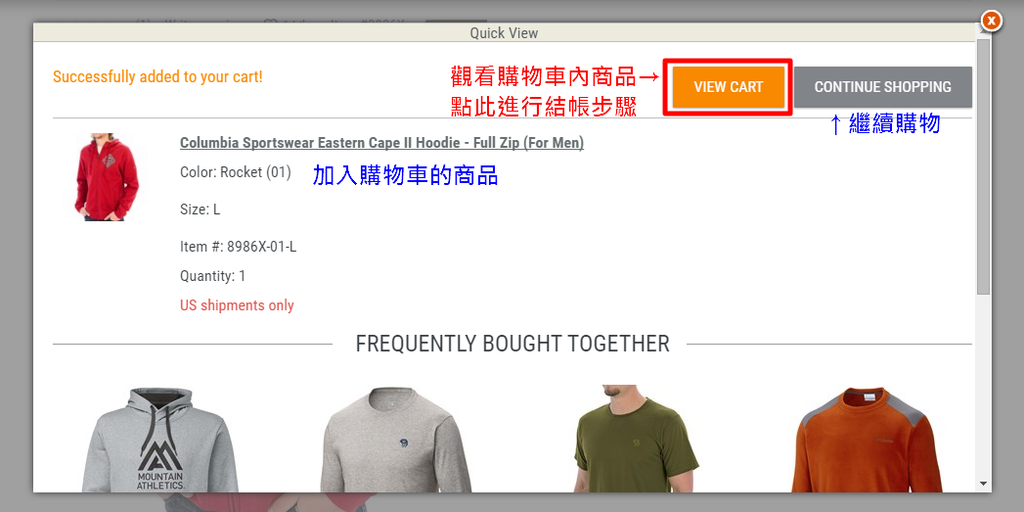Click the scrollbar down arrow in Quick View

point(984,484)
